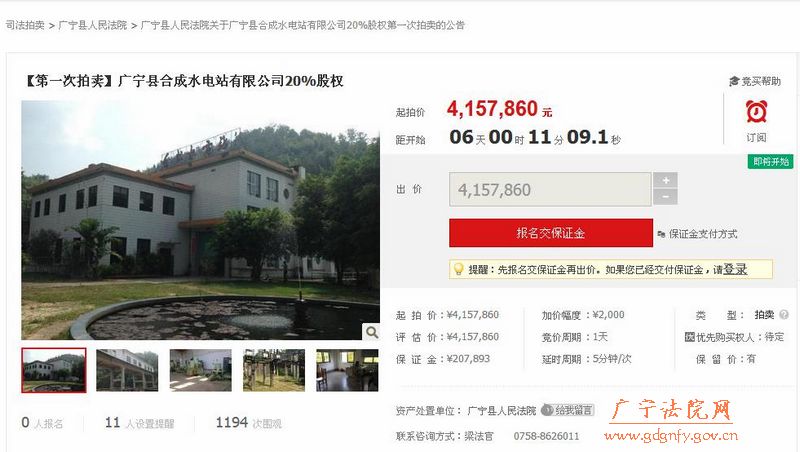Click the 登录 login link
Image resolution: width=800 pixels, height=452 pixels.
coord(735,269)
